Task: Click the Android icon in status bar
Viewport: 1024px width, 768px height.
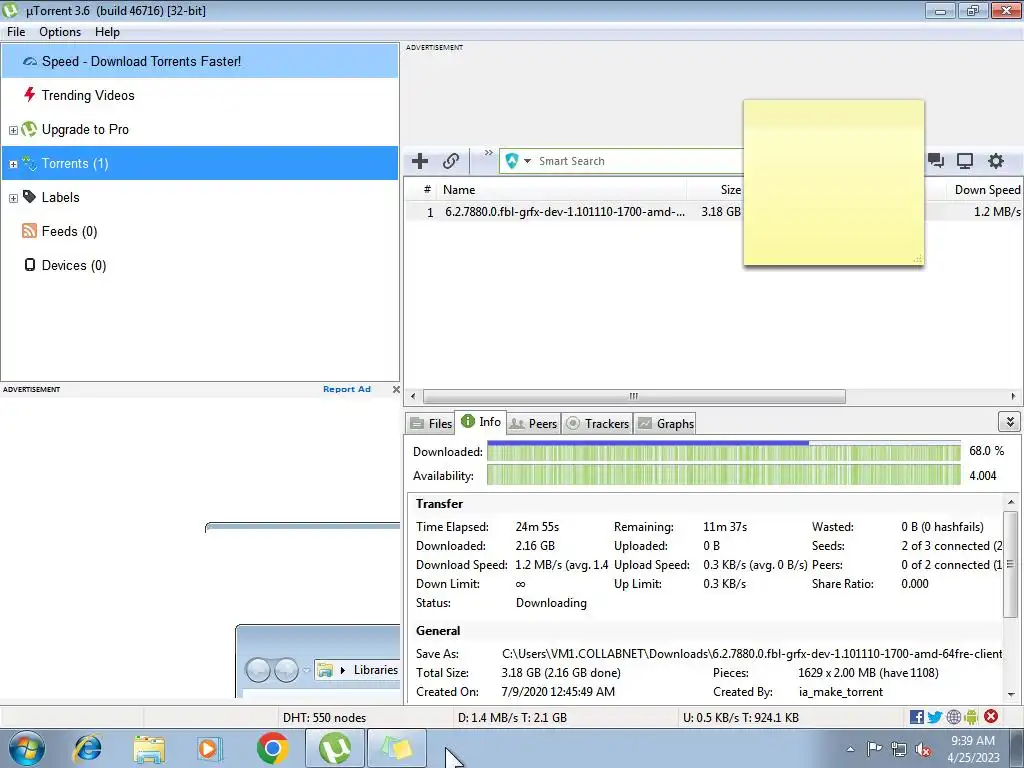Action: (x=971, y=717)
